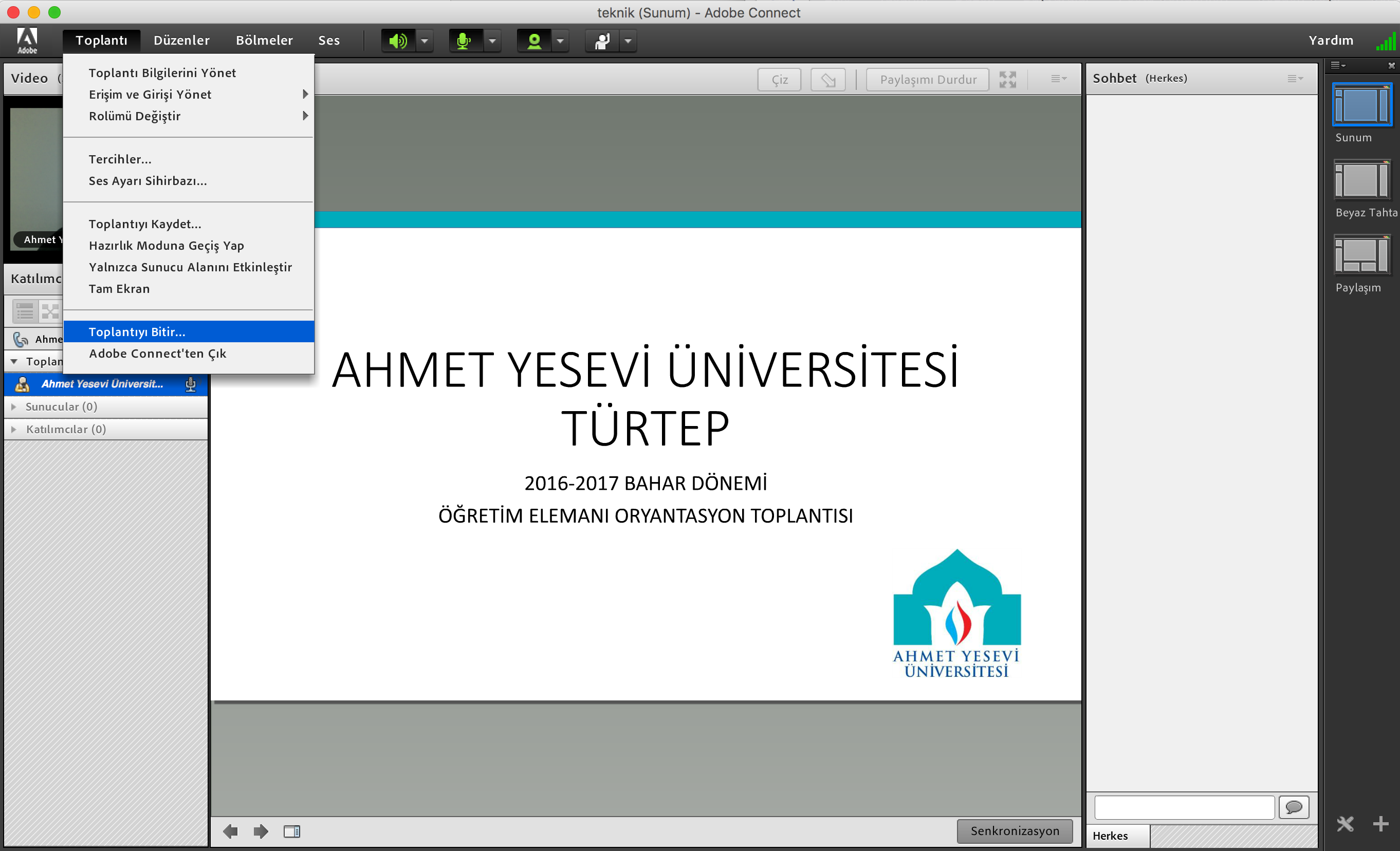Open the raise hand status dropdown arrow
The height and width of the screenshot is (851, 1400).
628,41
